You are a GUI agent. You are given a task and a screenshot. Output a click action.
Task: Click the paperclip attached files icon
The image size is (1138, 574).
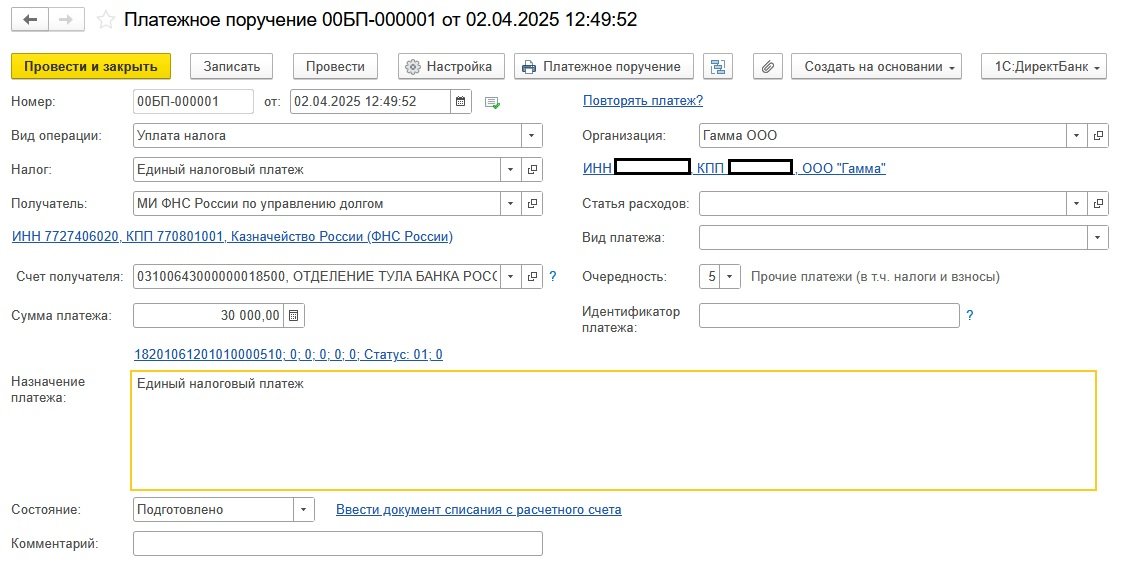pos(767,66)
